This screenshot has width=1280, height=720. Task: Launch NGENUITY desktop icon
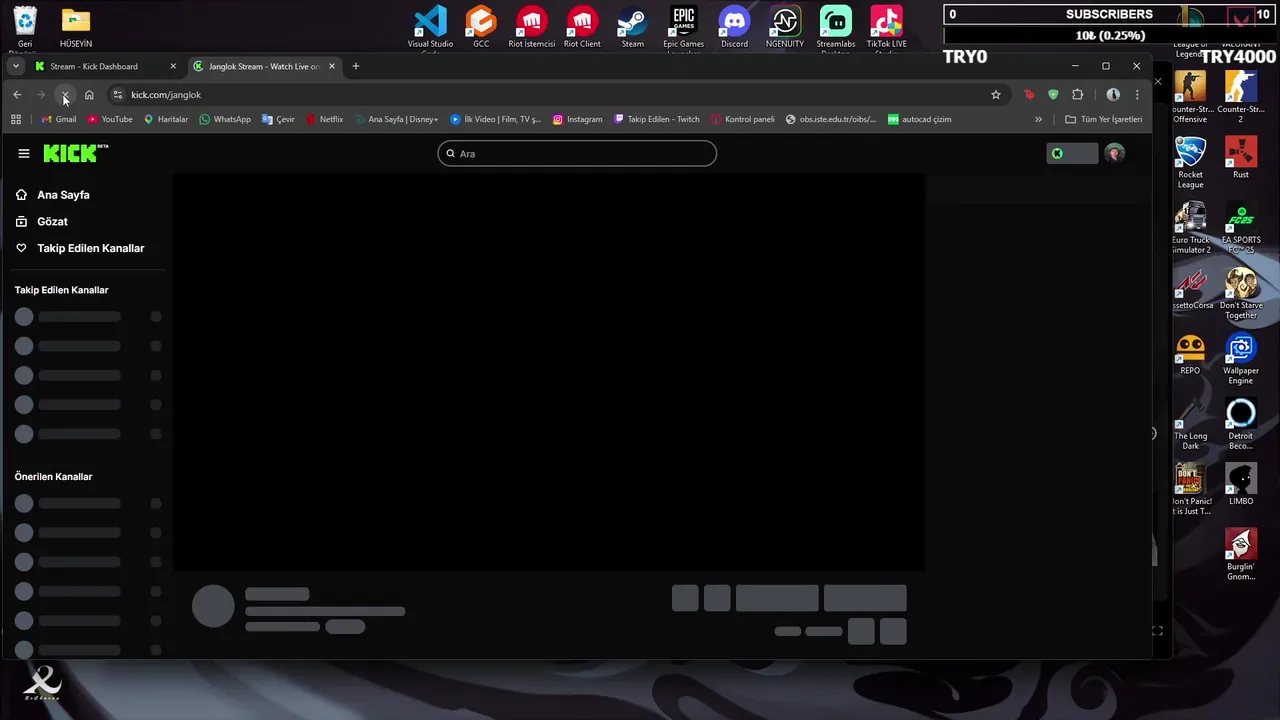(785, 27)
